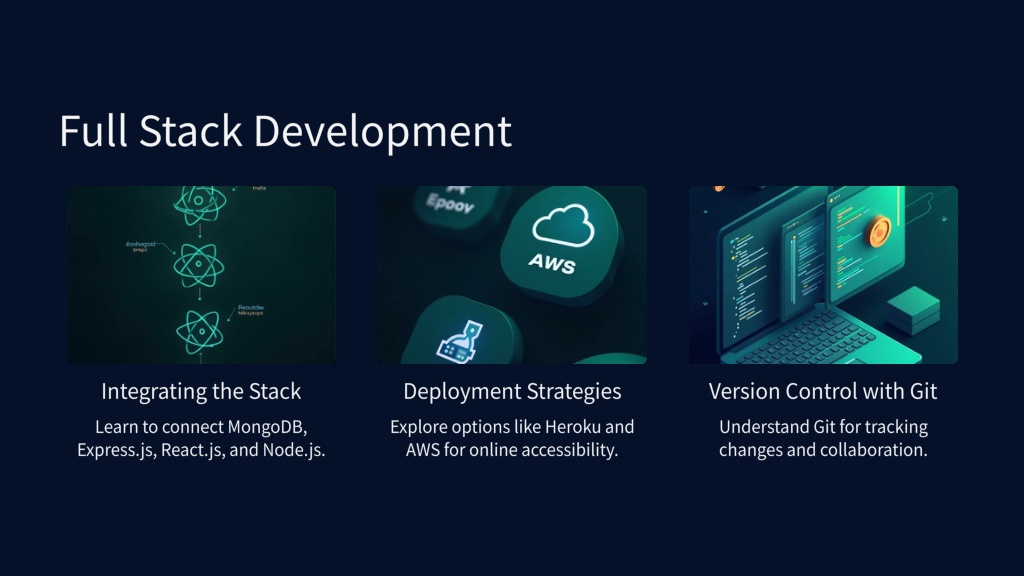Select the Heroku and AWS description text
Image resolution: width=1024 pixels, height=576 pixels.
[512, 438]
